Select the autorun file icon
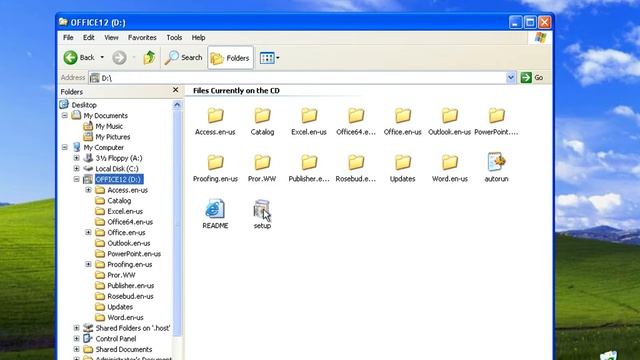Image resolution: width=640 pixels, height=360 pixels. pyautogui.click(x=496, y=162)
